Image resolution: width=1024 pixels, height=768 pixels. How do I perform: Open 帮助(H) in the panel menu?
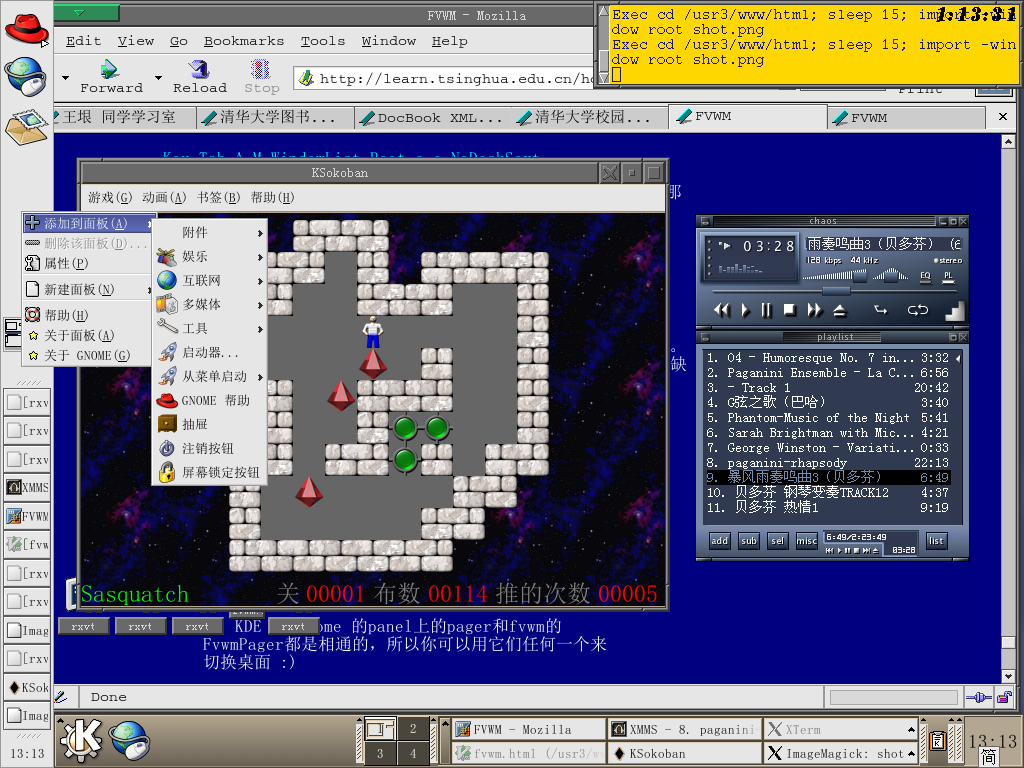(88, 315)
